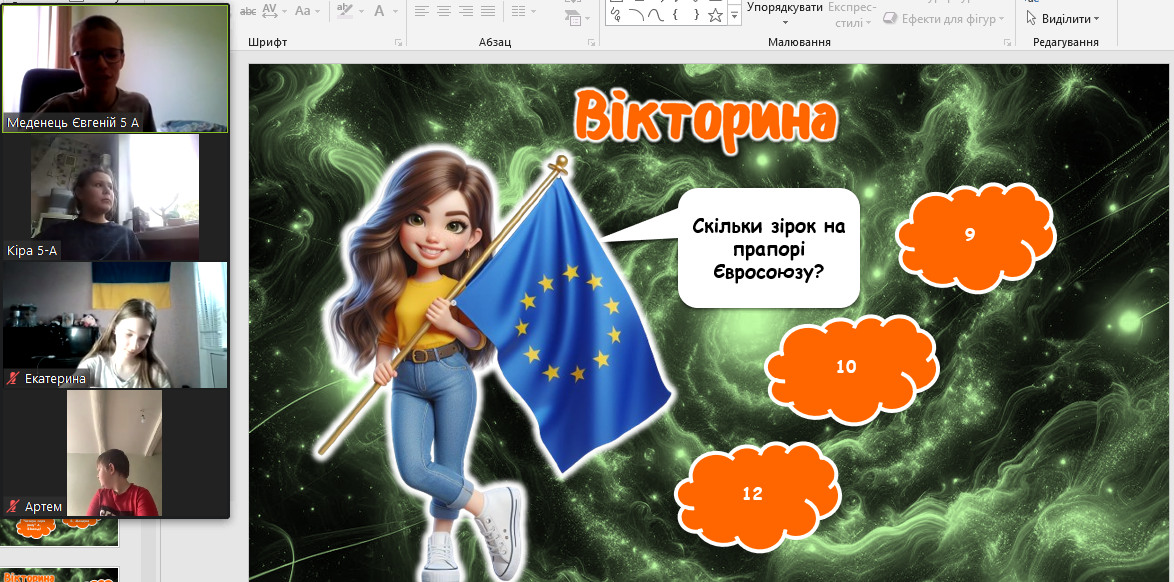Select Кіра 5-А video tile
This screenshot has height=582, width=1174.
pos(115,198)
